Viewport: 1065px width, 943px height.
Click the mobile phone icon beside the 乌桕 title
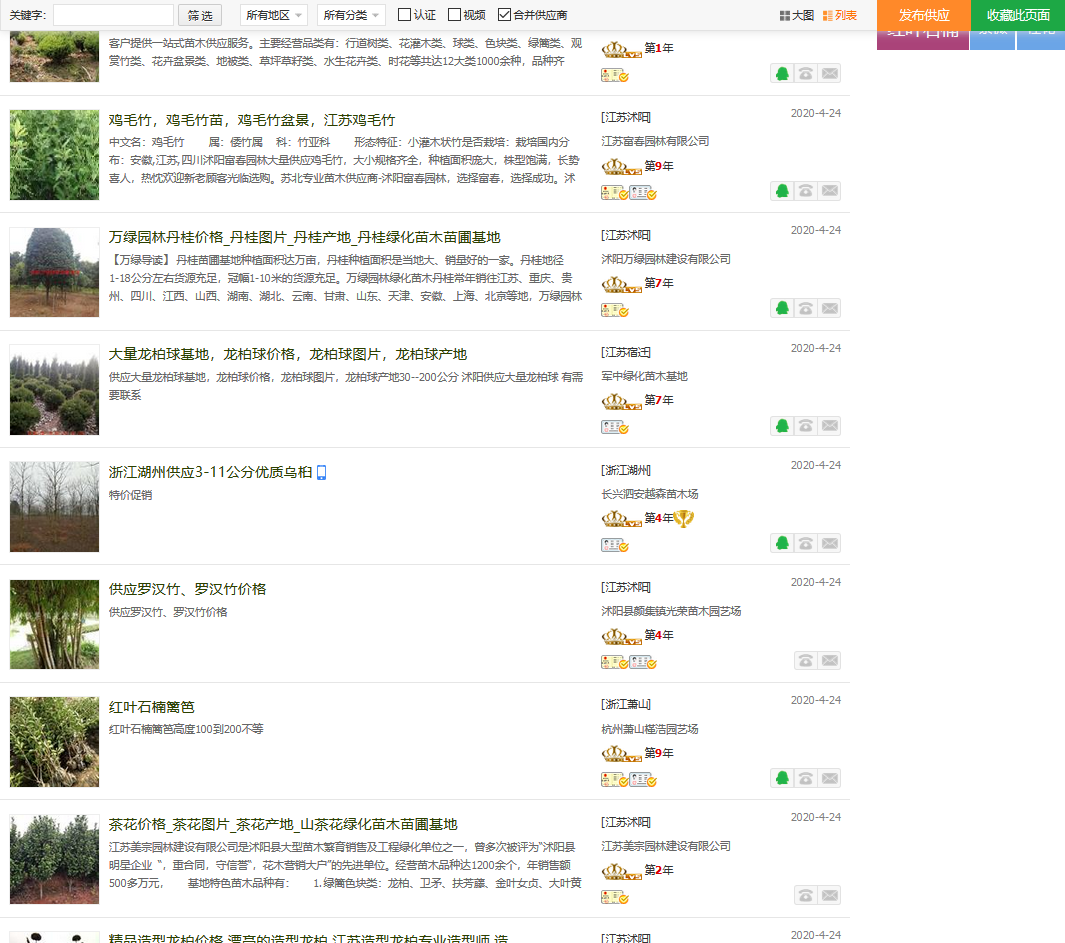point(322,472)
